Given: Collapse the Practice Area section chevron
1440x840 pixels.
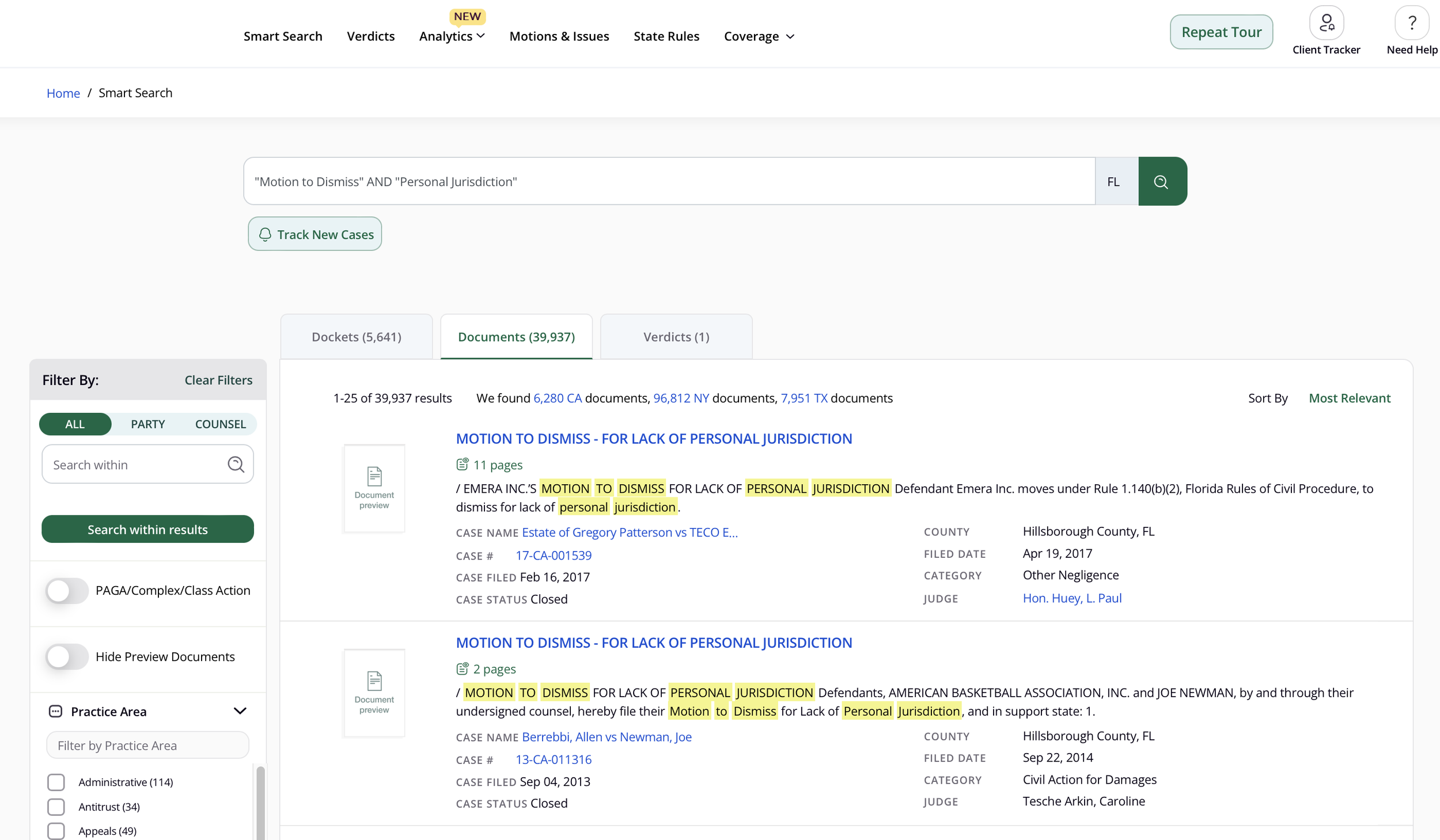Looking at the screenshot, I should 240,711.
